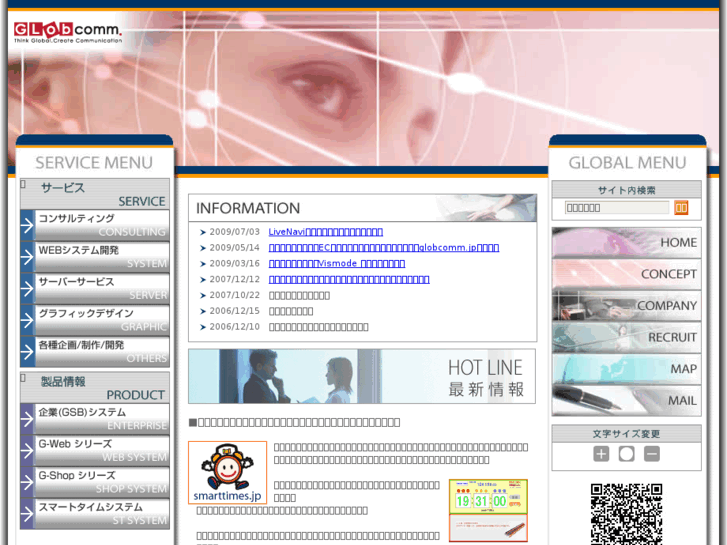Click the 2006/12/10 news entry text
The width and height of the screenshot is (727, 545).
coord(319,327)
